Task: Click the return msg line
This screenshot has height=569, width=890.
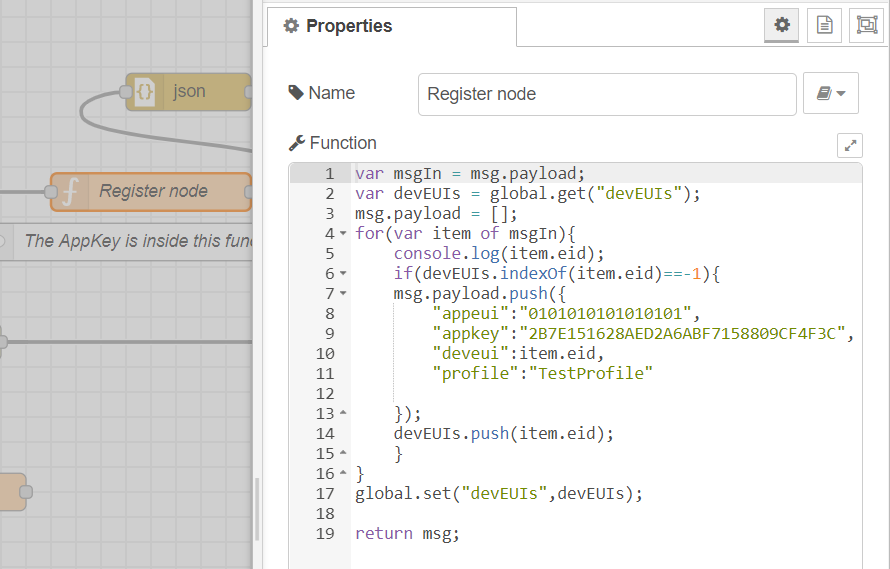Action: tap(407, 533)
